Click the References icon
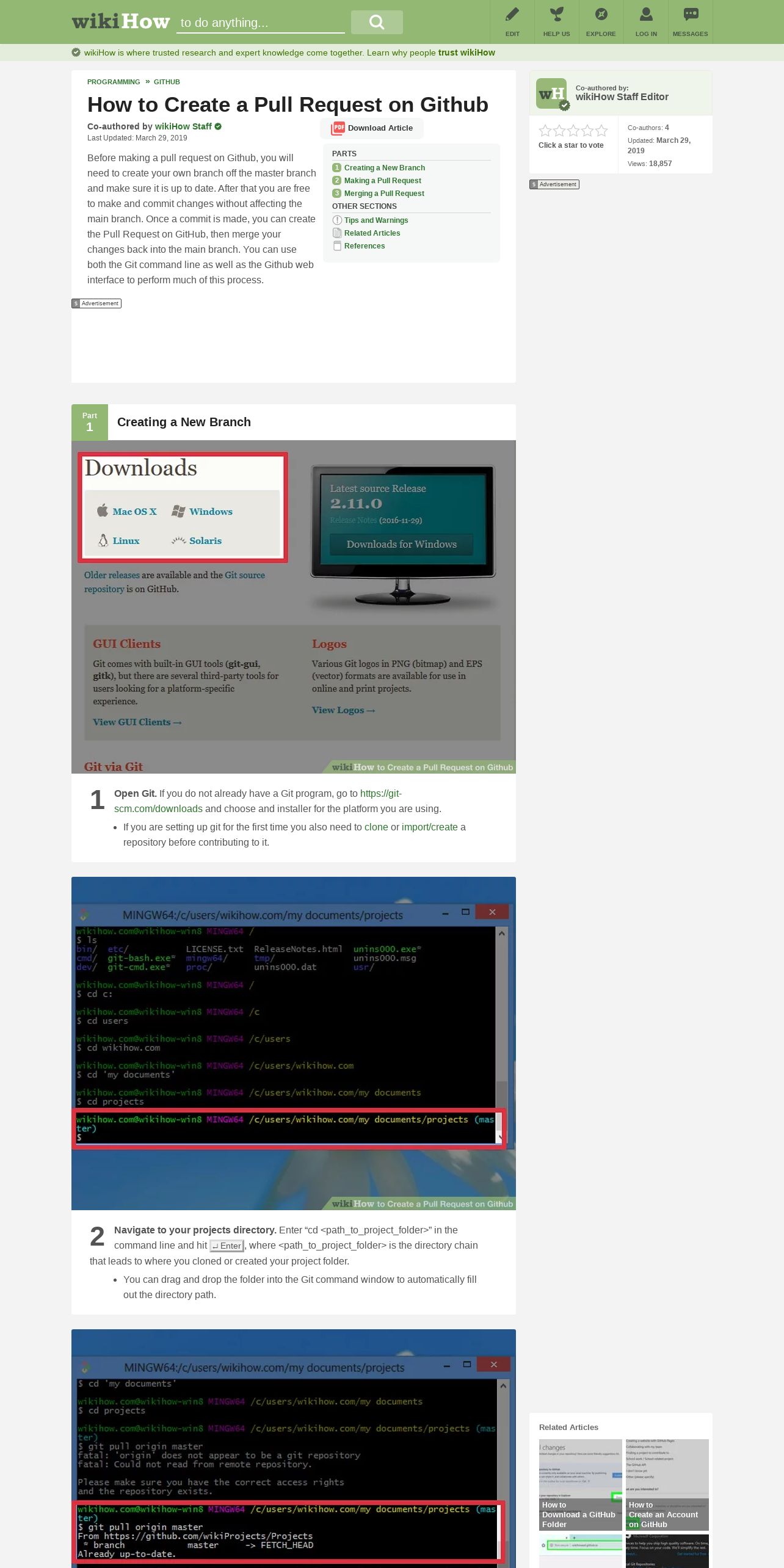Image resolution: width=784 pixels, height=1568 pixels. [337, 245]
